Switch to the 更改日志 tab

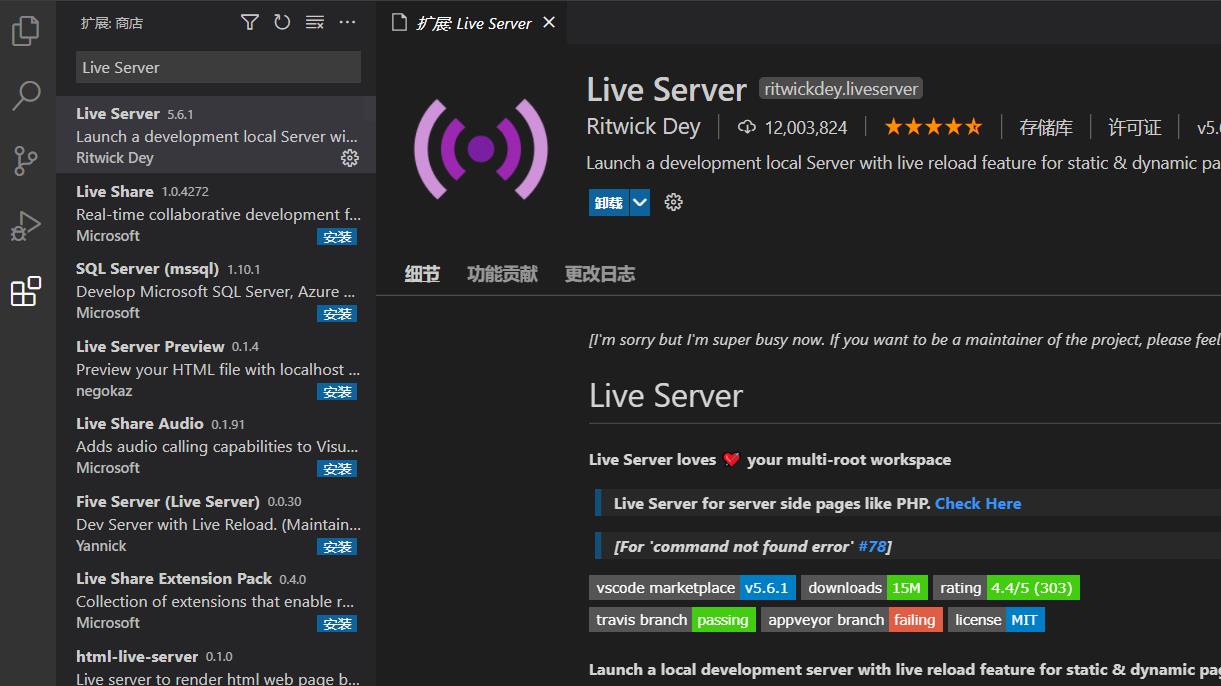[x=600, y=274]
